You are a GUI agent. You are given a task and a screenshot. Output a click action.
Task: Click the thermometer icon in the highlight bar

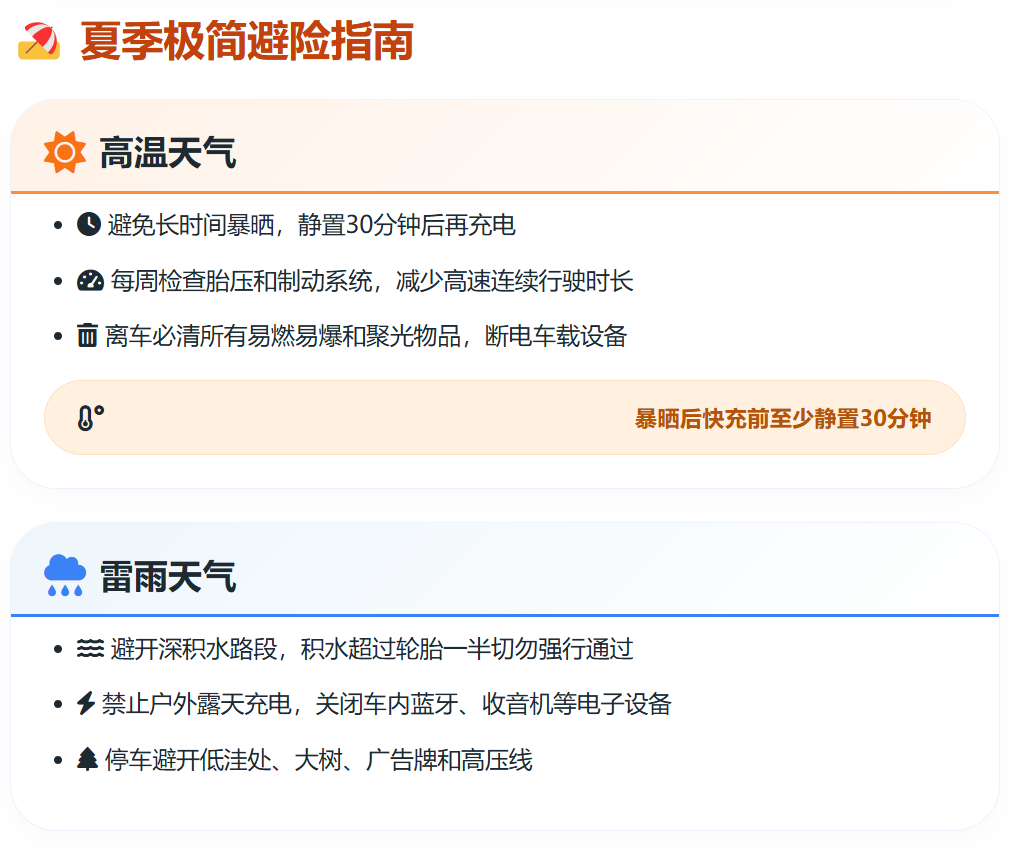click(x=91, y=418)
